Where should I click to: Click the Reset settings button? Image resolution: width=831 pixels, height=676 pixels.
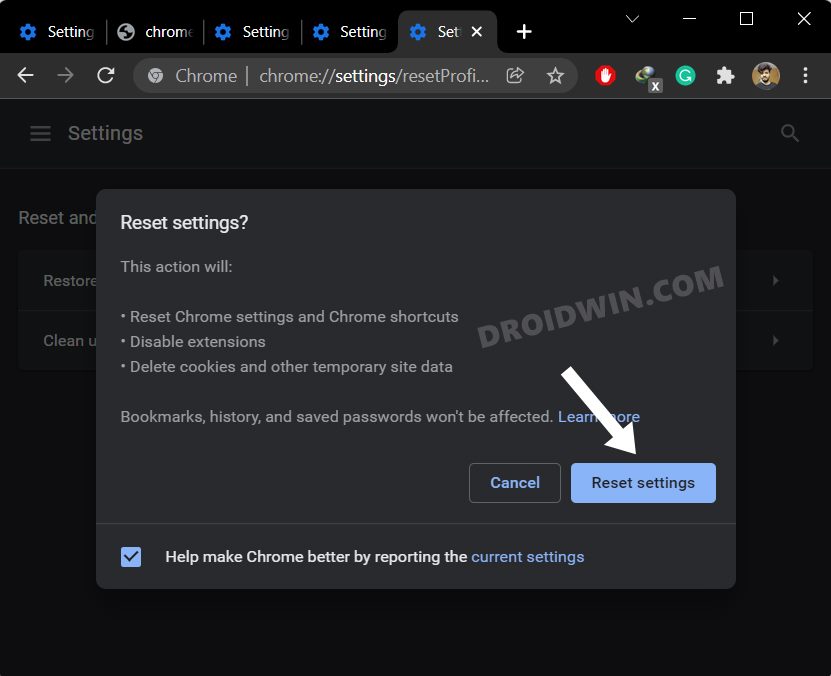coord(643,482)
